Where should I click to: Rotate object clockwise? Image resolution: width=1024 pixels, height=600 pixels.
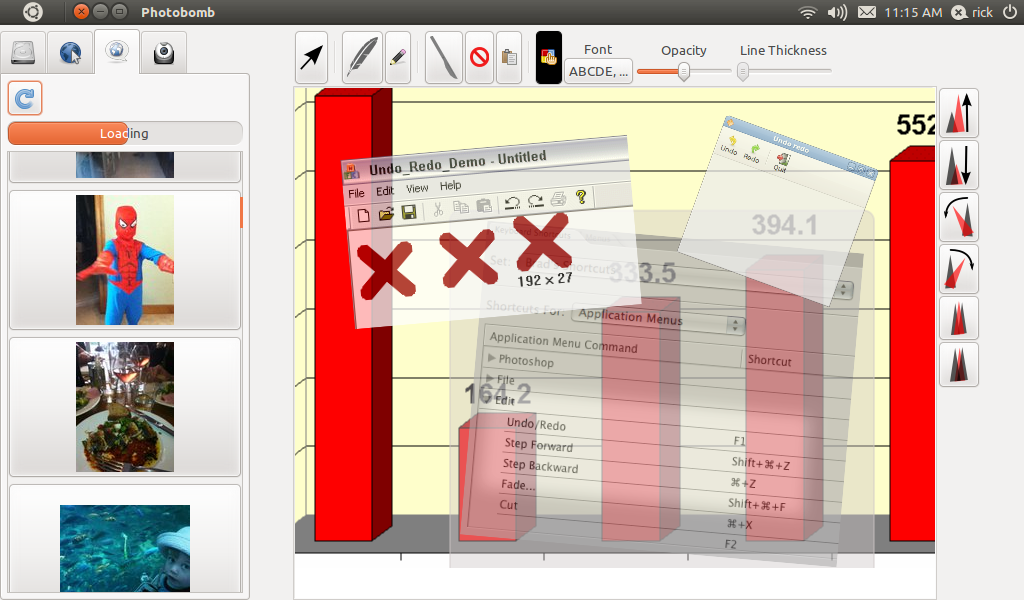pyautogui.click(x=959, y=269)
